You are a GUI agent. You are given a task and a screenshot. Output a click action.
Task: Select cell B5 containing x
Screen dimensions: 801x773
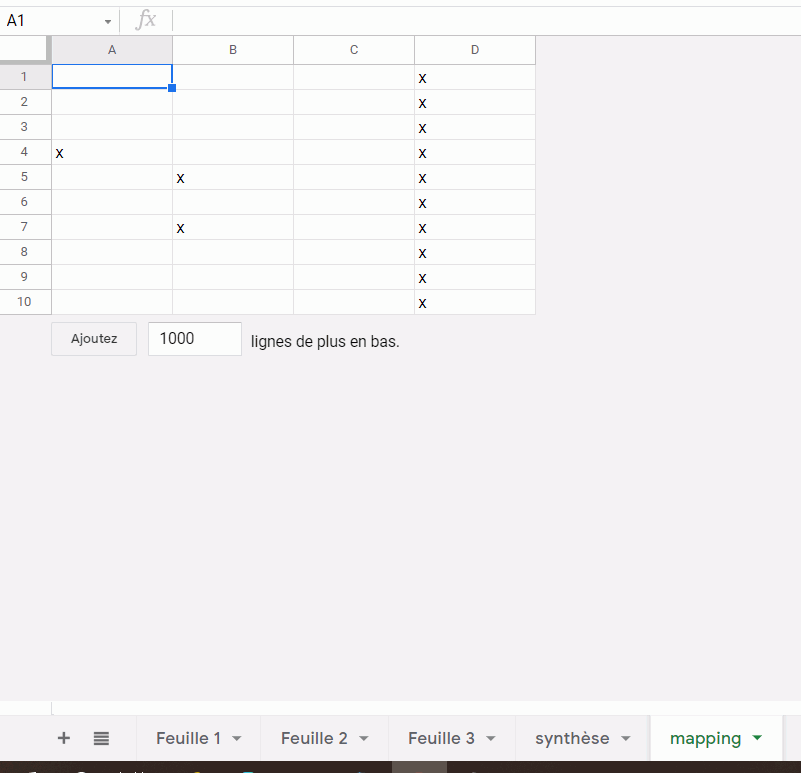click(x=233, y=178)
